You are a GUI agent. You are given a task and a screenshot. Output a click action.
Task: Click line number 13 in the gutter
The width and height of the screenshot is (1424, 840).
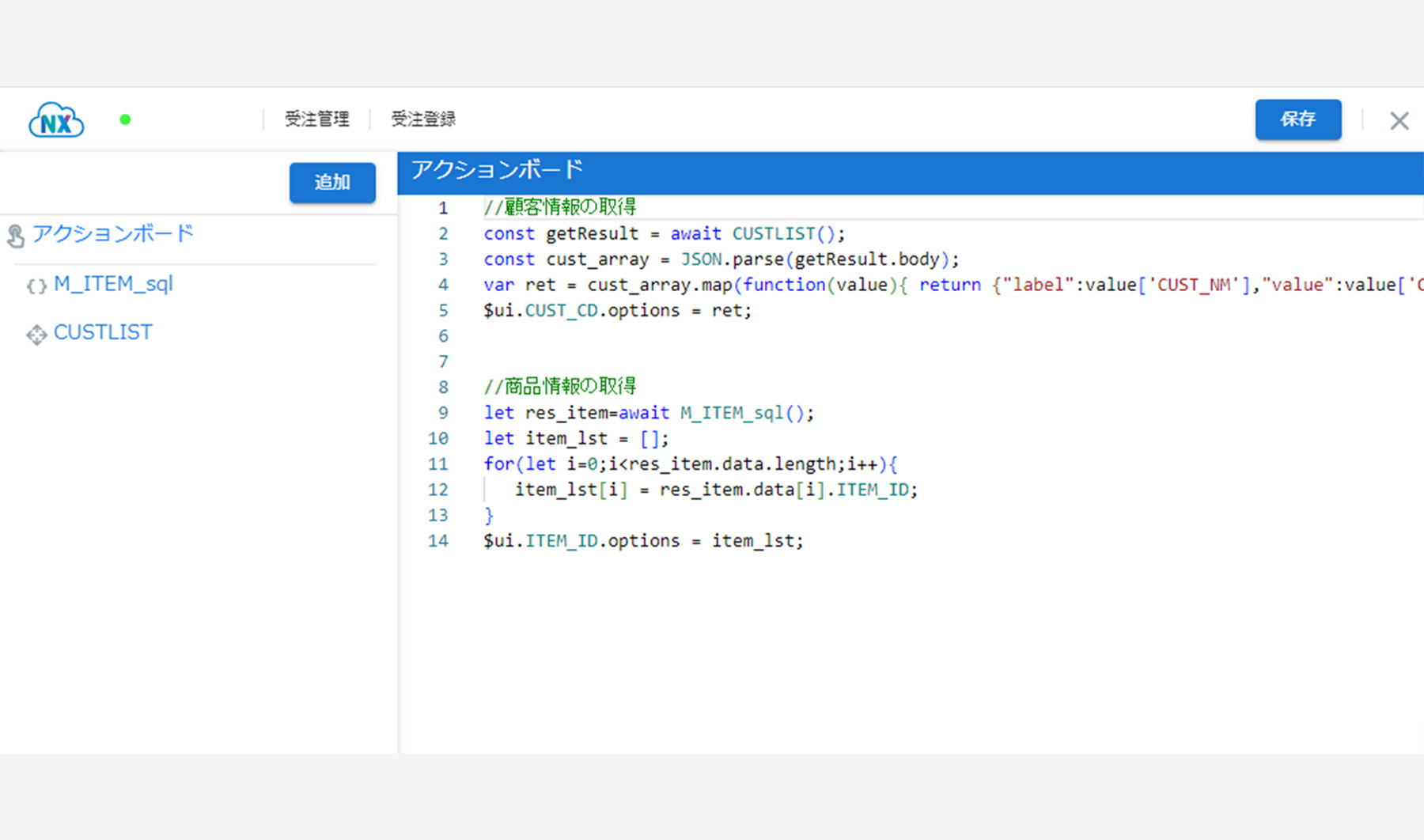tap(438, 516)
